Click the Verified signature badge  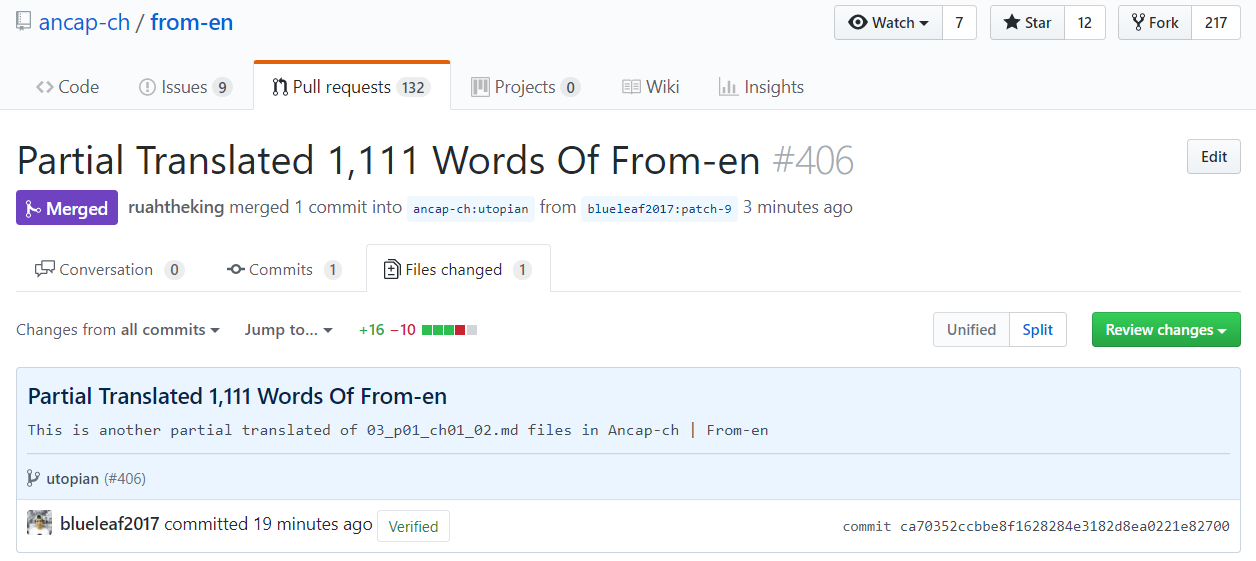click(413, 526)
